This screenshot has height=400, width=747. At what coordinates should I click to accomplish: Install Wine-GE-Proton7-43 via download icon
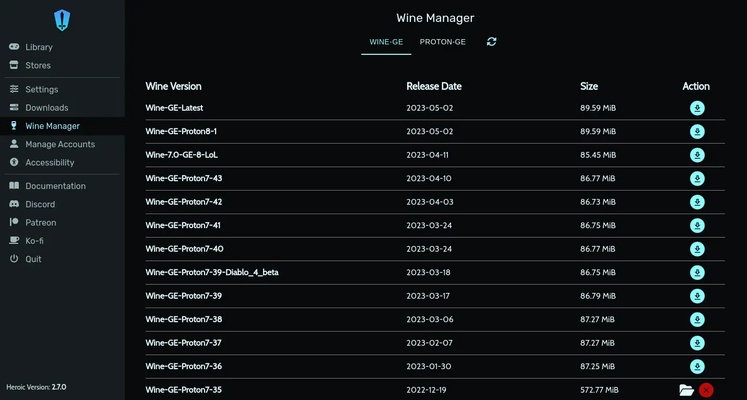point(697,179)
